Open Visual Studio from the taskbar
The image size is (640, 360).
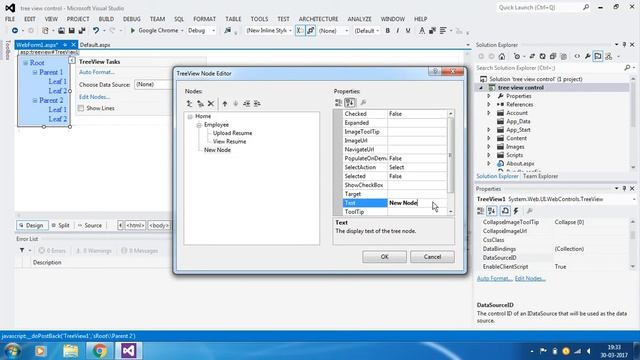pyautogui.click(x=128, y=351)
